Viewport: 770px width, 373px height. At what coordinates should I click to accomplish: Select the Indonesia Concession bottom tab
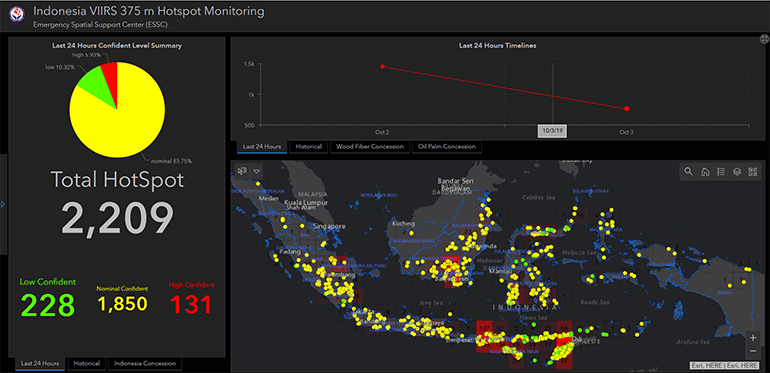[145, 364]
